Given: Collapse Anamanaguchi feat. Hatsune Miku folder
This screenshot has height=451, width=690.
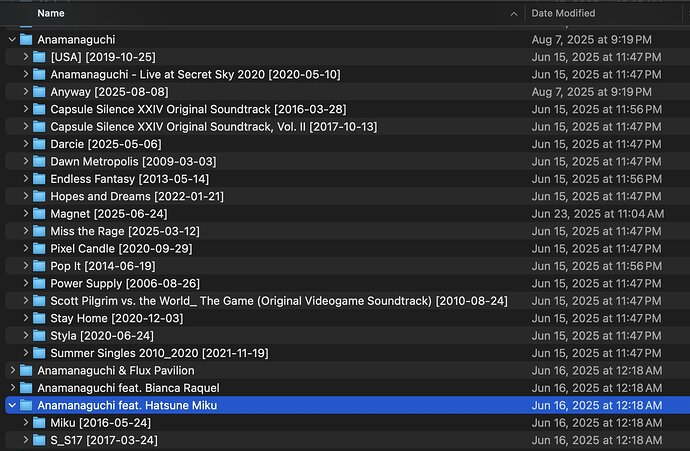Looking at the screenshot, I should pos(12,405).
